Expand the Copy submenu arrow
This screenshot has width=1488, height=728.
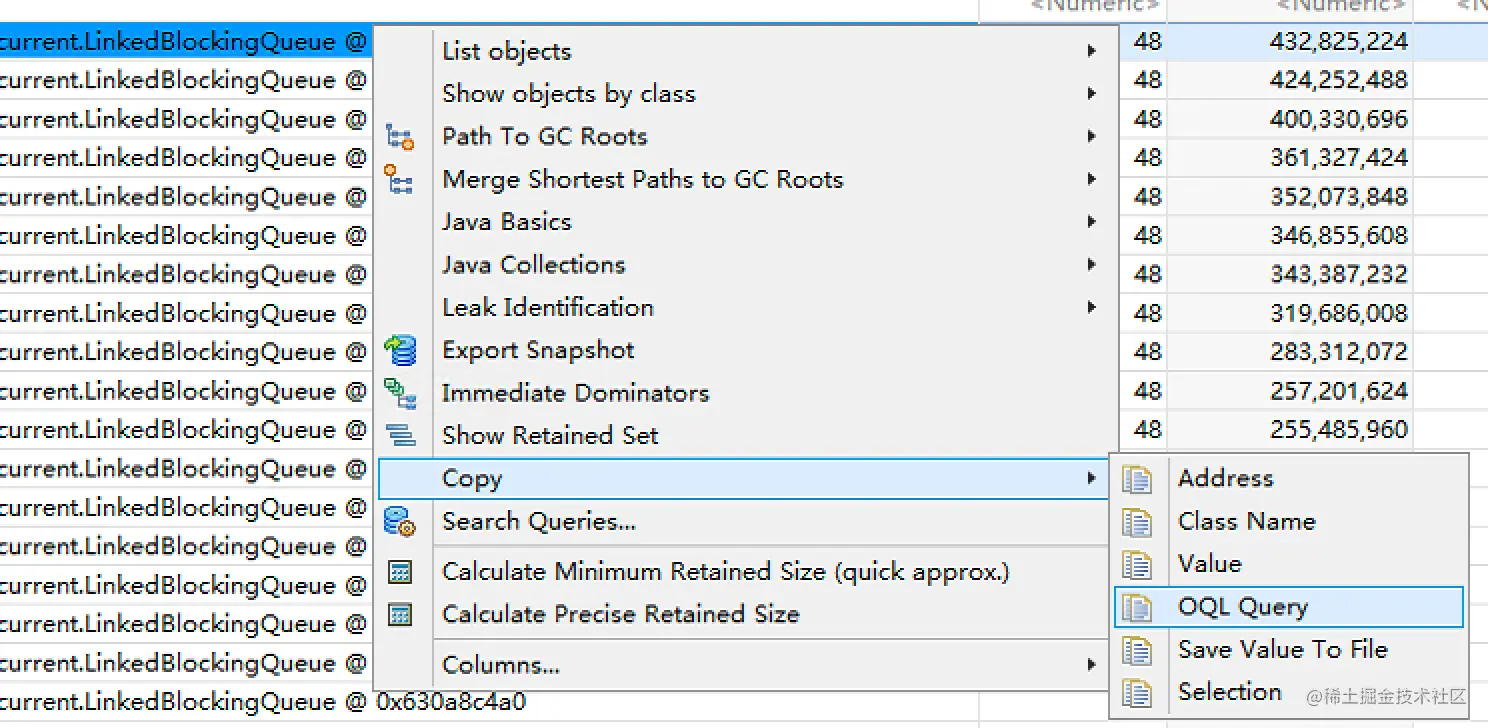point(1092,479)
